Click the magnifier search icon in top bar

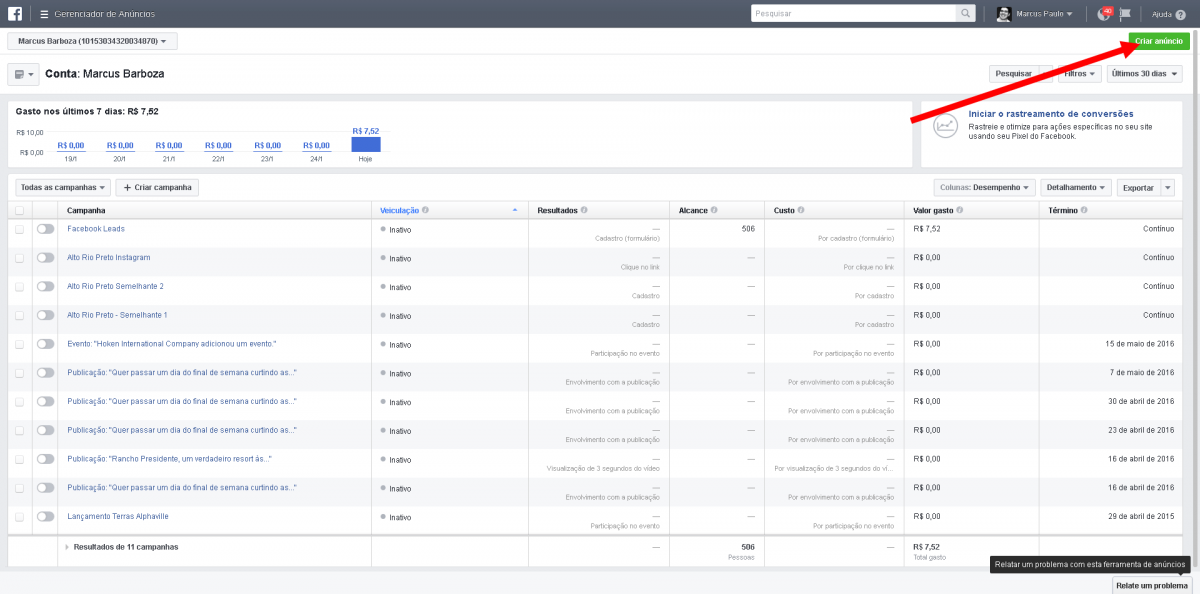coord(965,14)
